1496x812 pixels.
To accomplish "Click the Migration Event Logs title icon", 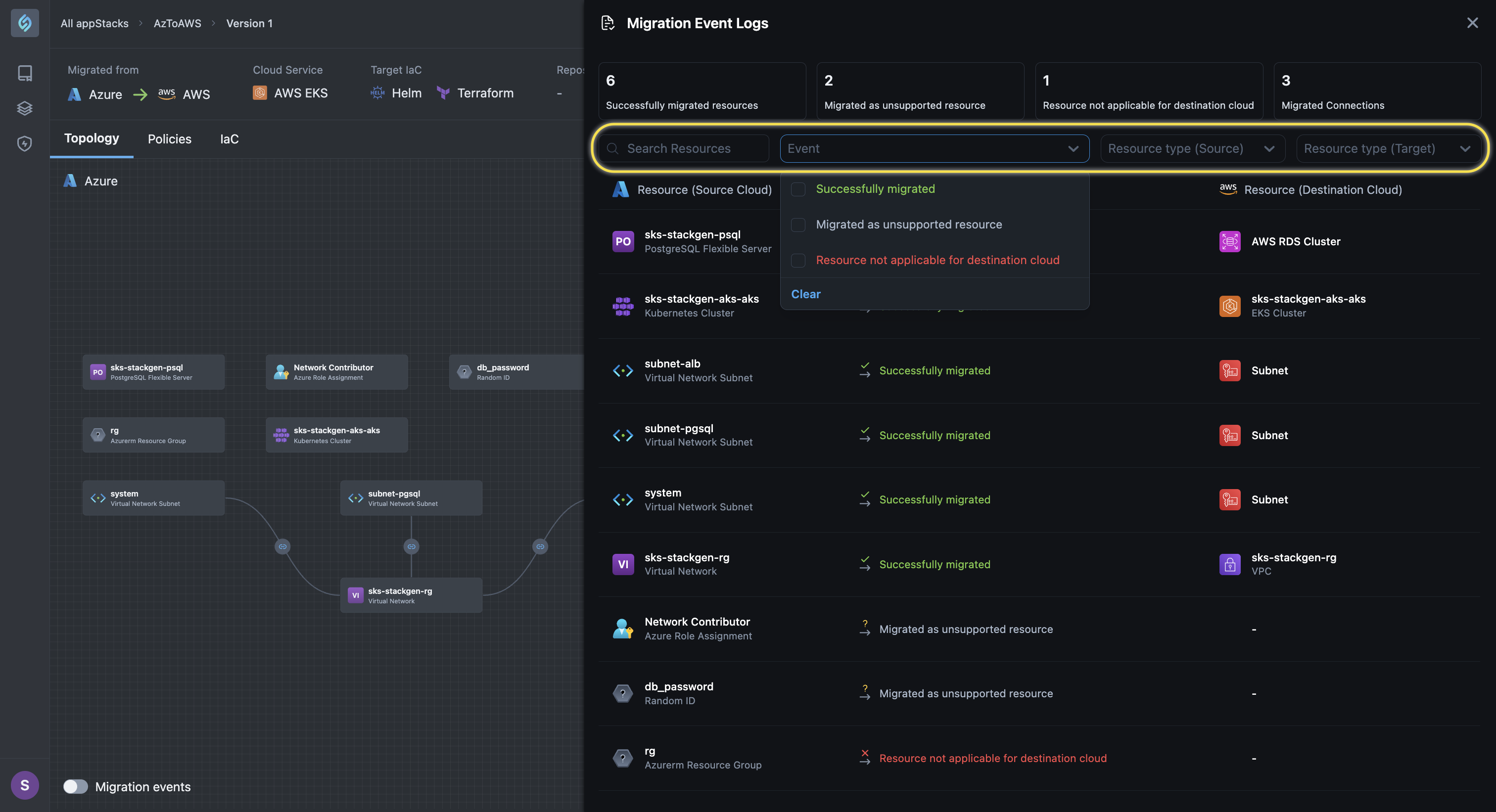I will [x=608, y=23].
